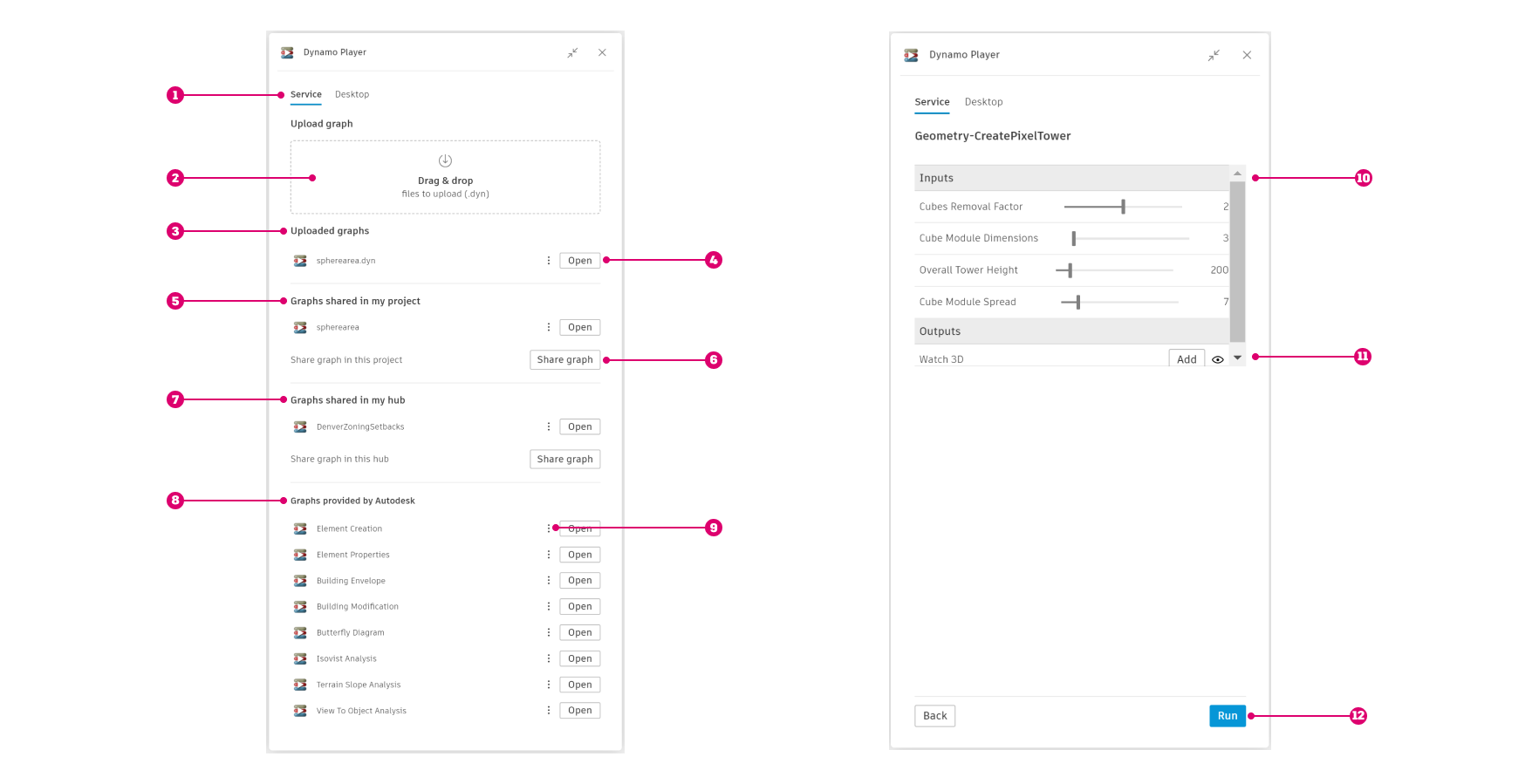
Task: Click the Terrain Slope Analysis graph icon
Action: tap(300, 685)
